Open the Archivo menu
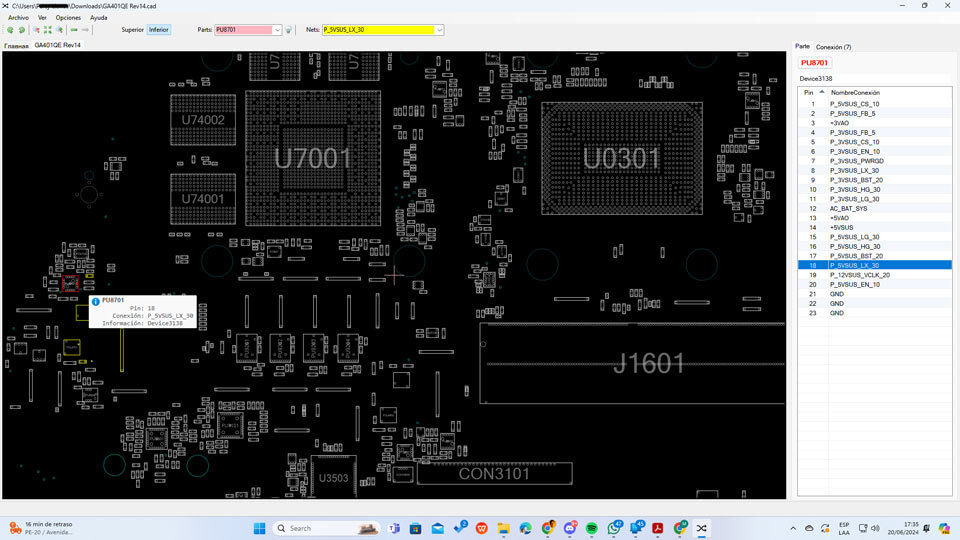 18,18
